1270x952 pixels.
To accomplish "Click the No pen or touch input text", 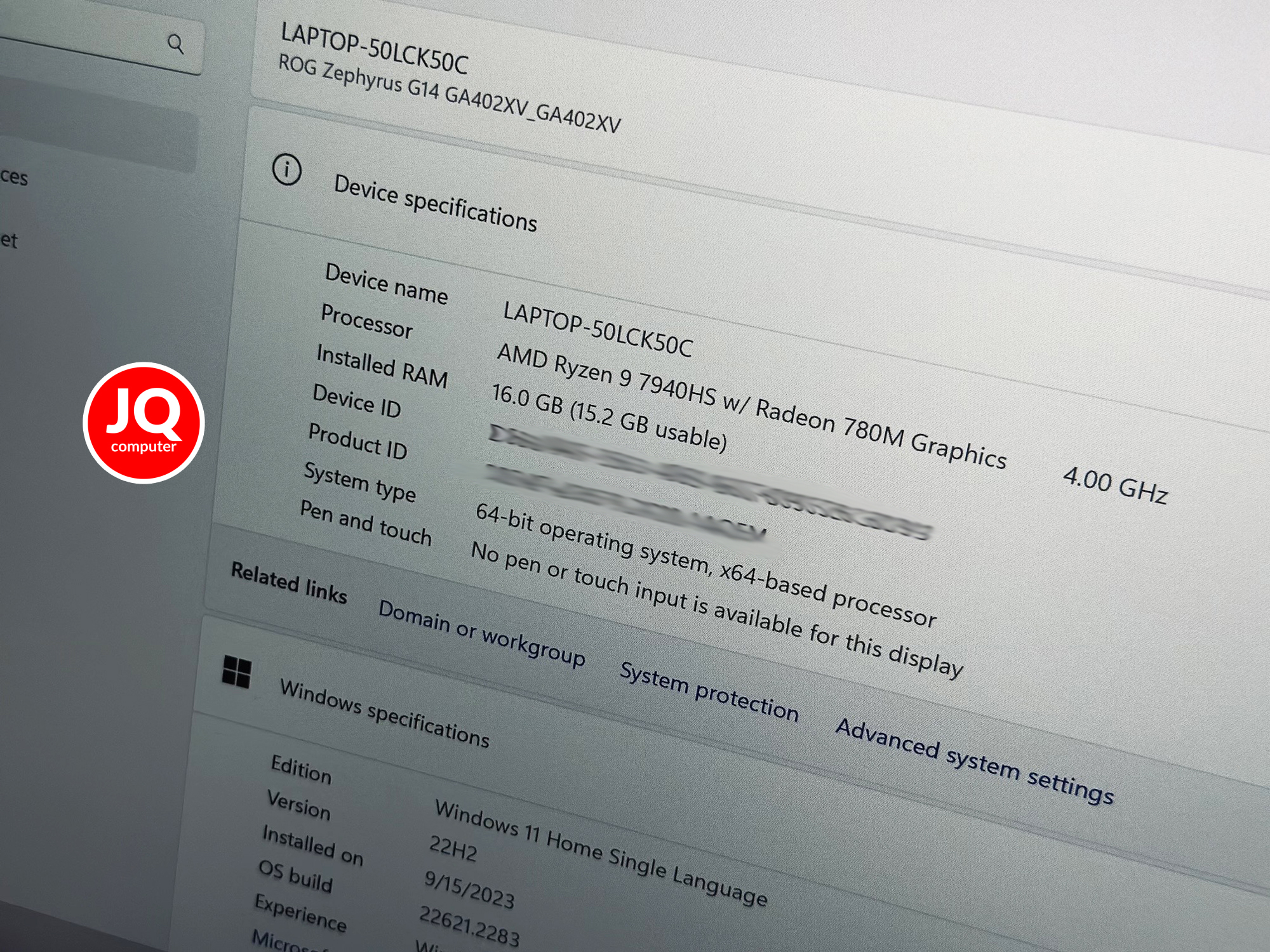I will (718, 610).
